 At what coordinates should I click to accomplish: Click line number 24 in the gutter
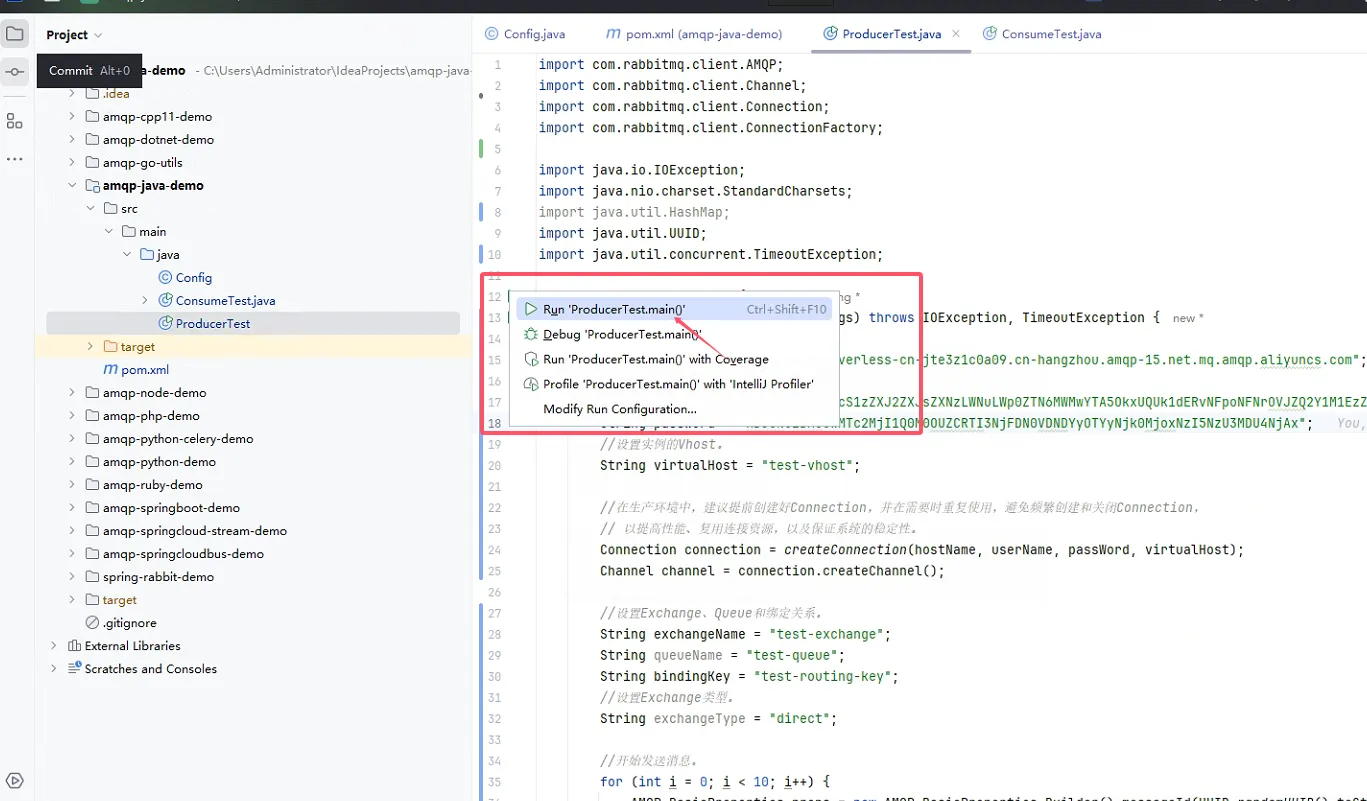point(494,550)
